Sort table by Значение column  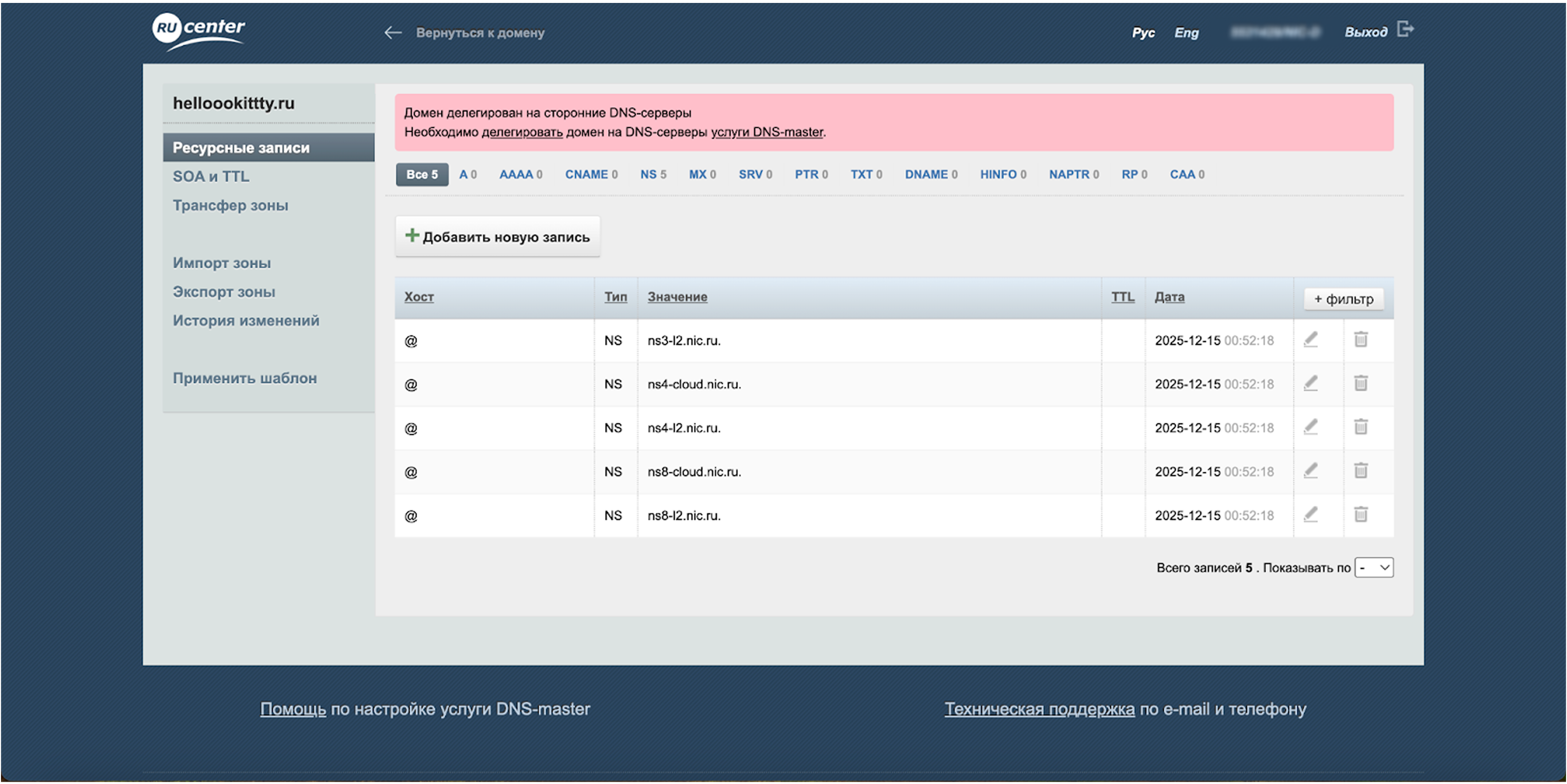(x=677, y=297)
